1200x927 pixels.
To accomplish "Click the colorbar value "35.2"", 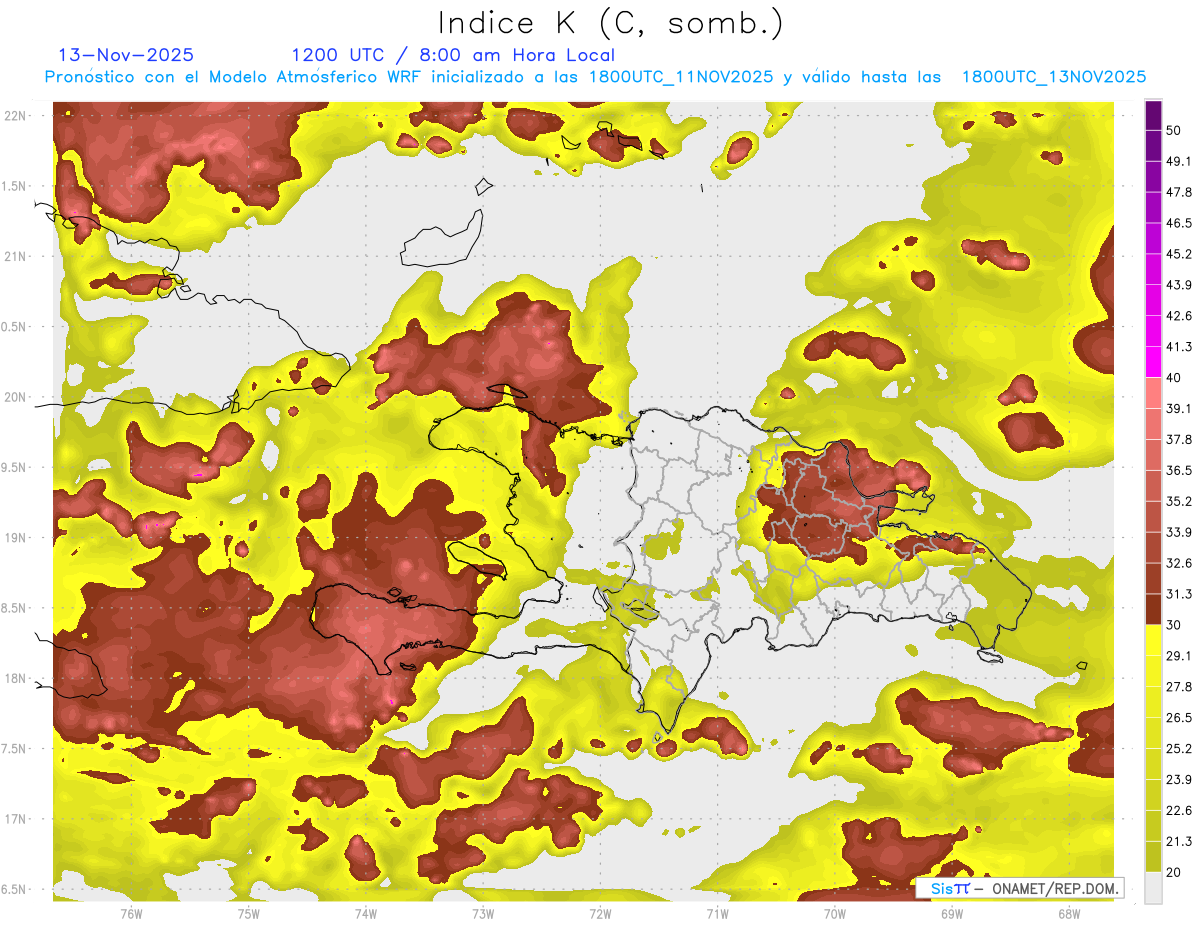I will pyautogui.click(x=1179, y=501).
